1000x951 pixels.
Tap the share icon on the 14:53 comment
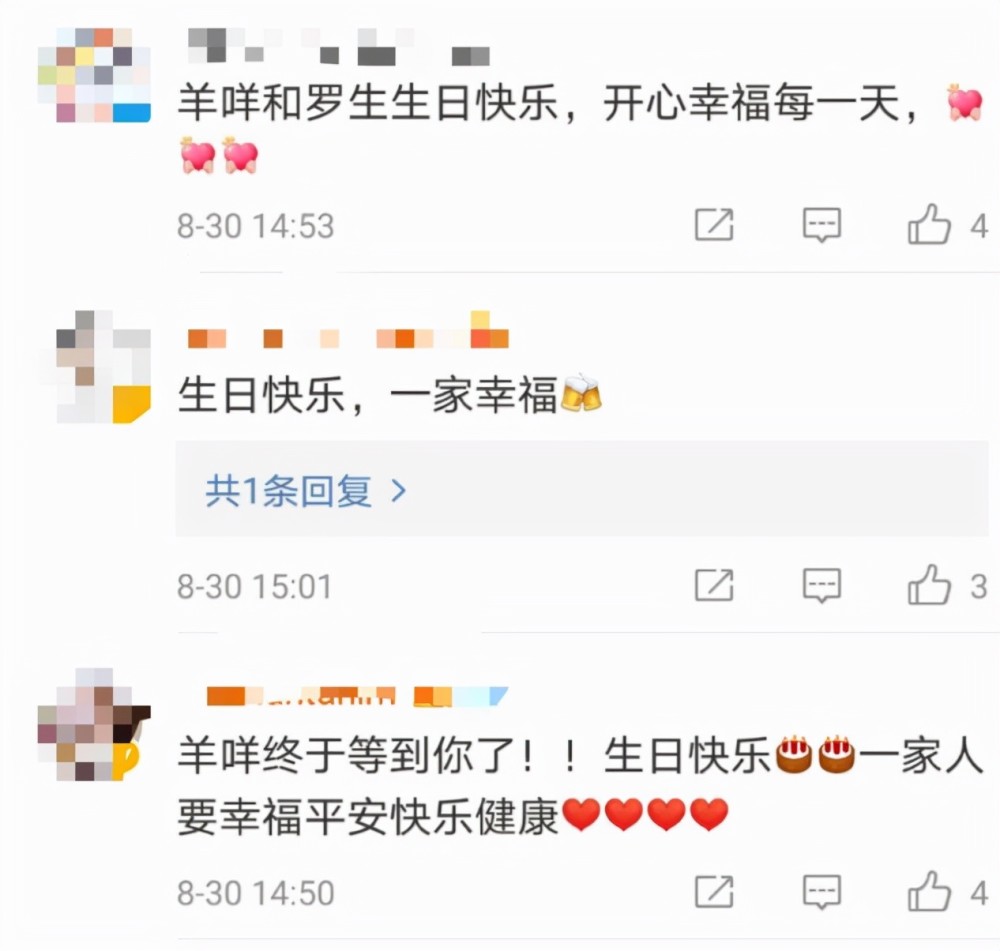[x=714, y=225]
